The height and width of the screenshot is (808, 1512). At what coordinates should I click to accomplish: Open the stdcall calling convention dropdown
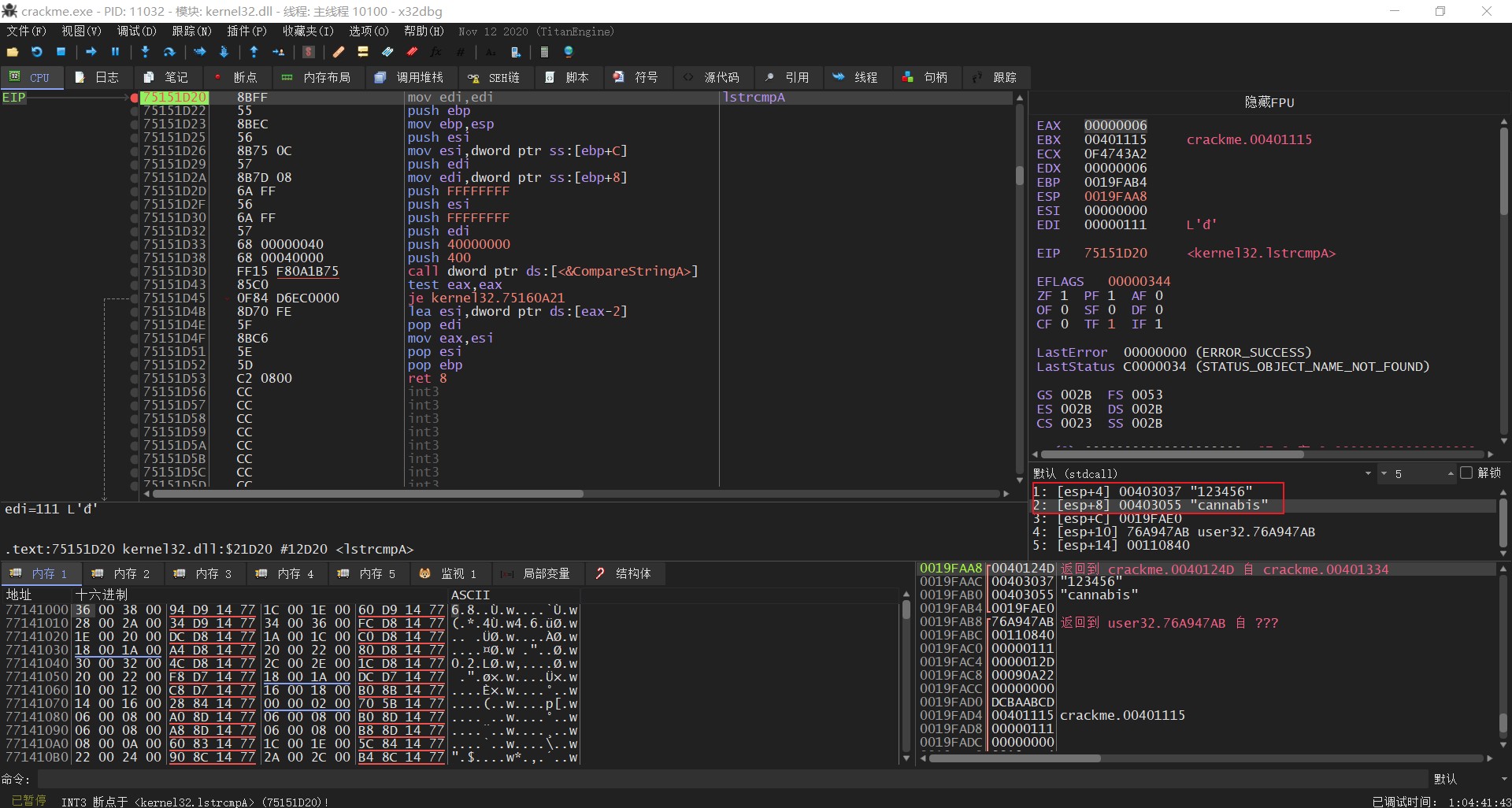coord(1368,473)
